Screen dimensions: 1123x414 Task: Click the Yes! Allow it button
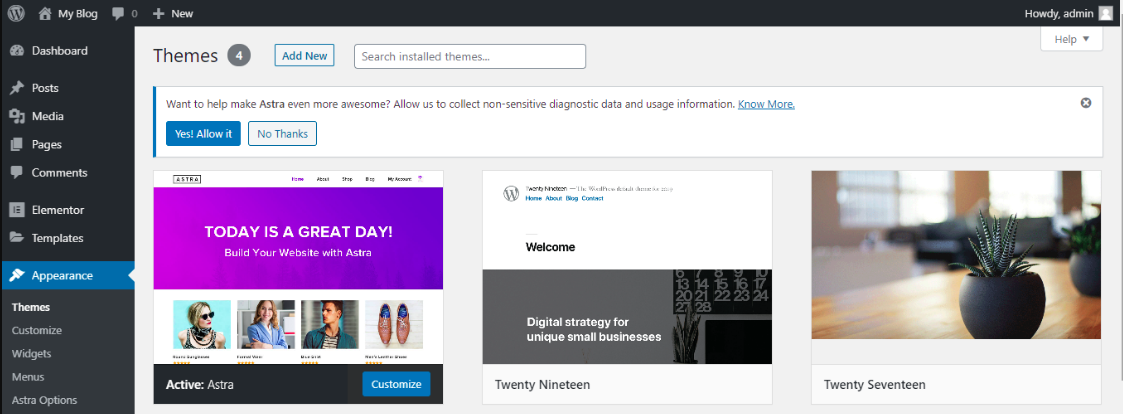pos(203,133)
